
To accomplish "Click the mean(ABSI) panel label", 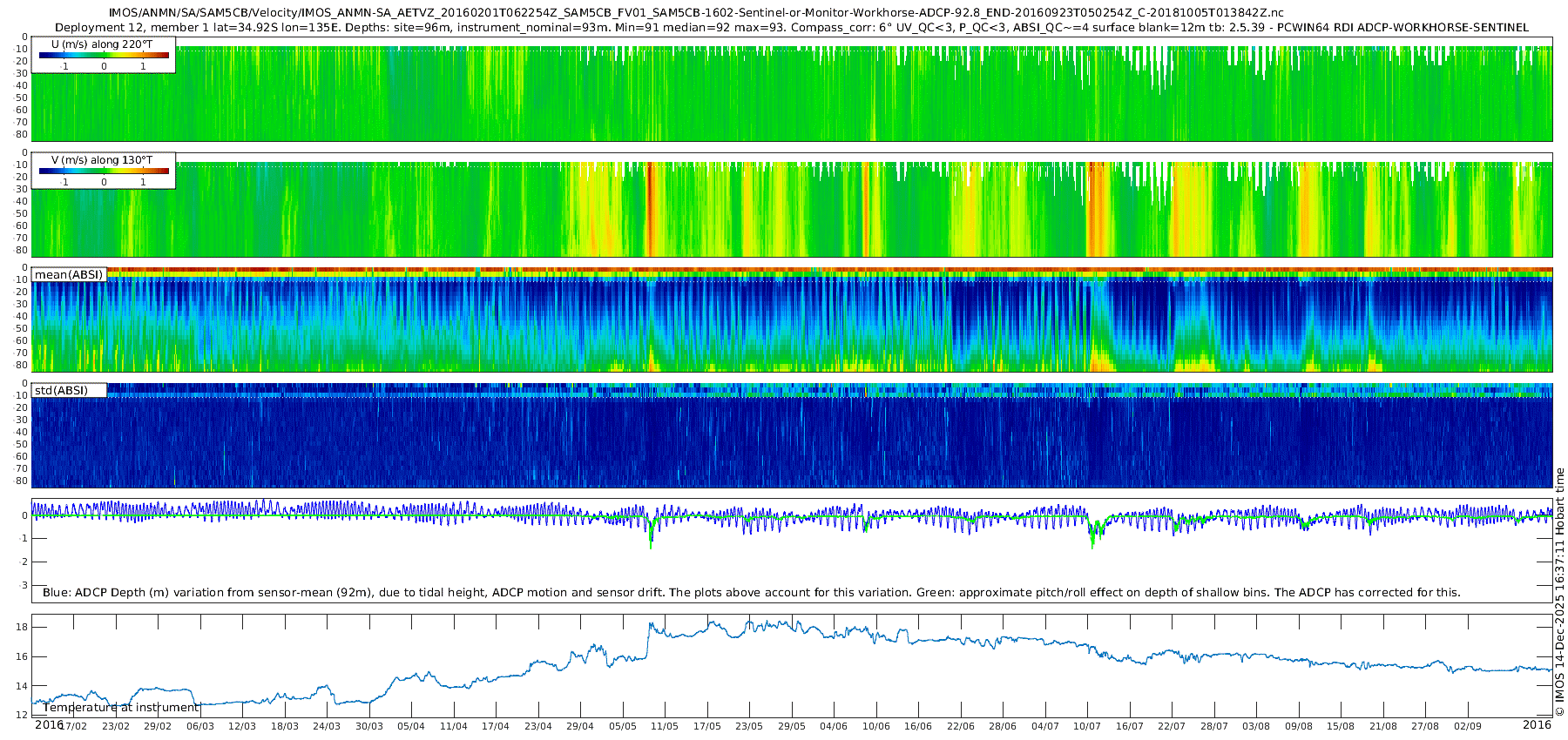I will 69,275.
